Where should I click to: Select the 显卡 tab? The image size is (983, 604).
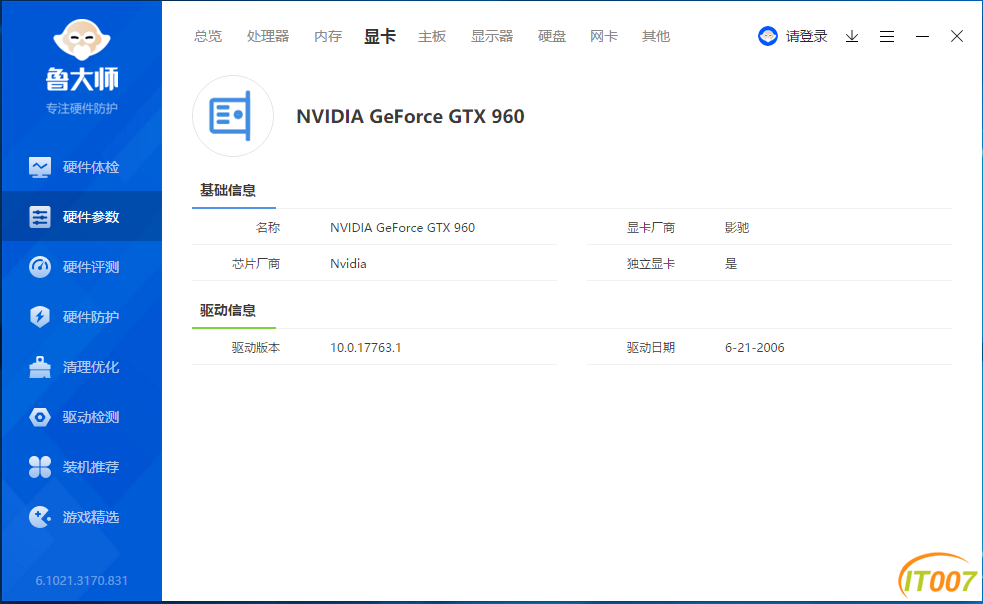click(380, 36)
